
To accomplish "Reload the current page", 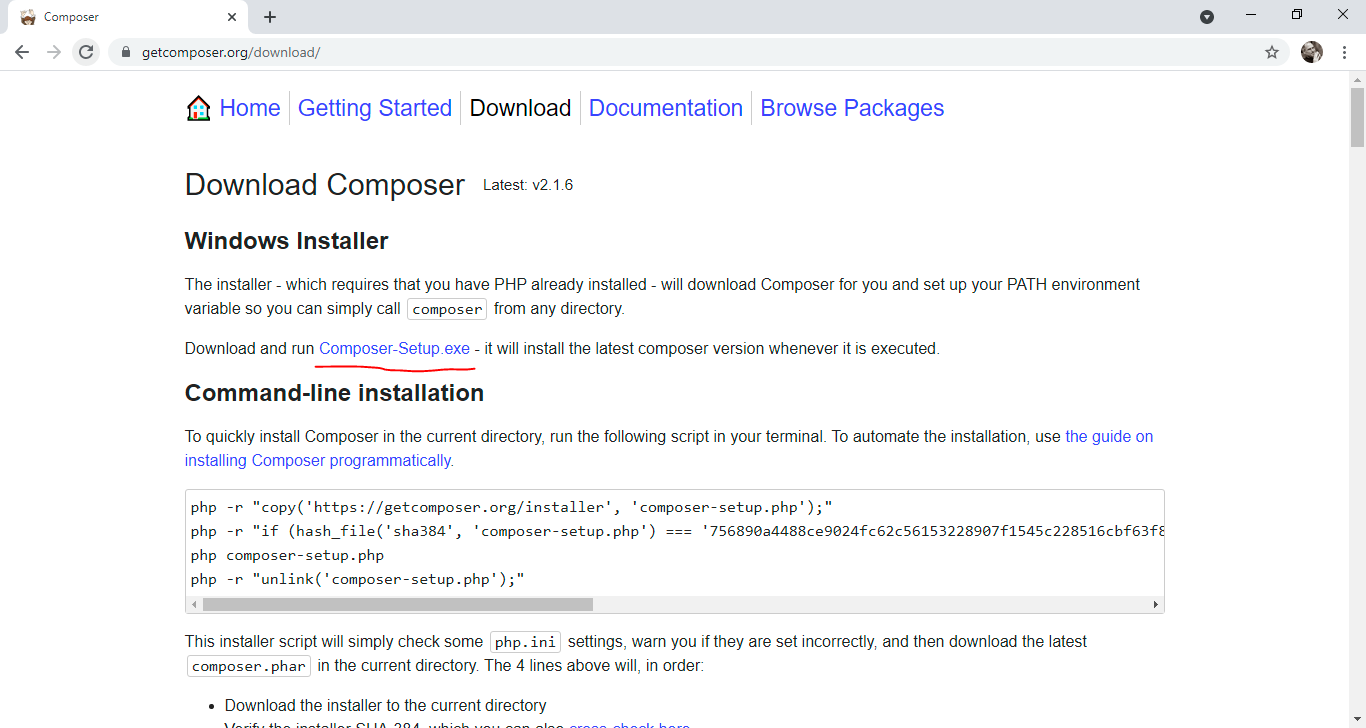I will 87,52.
